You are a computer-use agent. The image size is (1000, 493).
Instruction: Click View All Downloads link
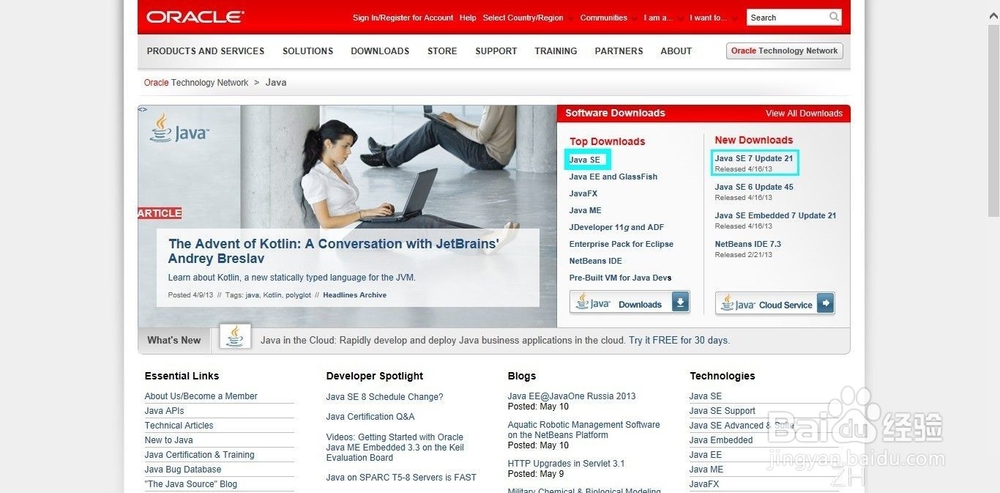point(804,114)
